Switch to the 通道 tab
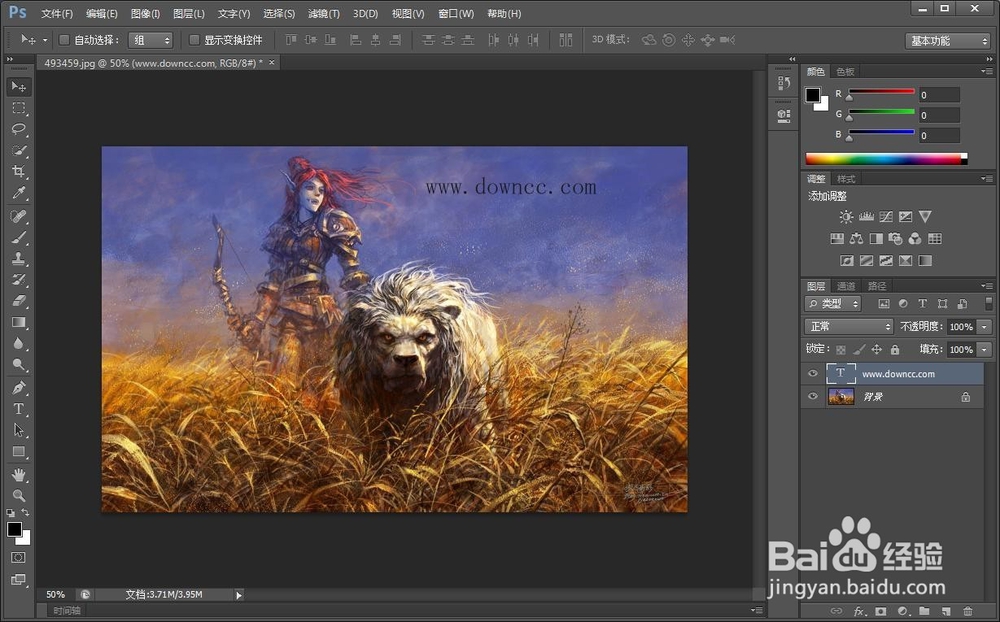 click(846, 286)
